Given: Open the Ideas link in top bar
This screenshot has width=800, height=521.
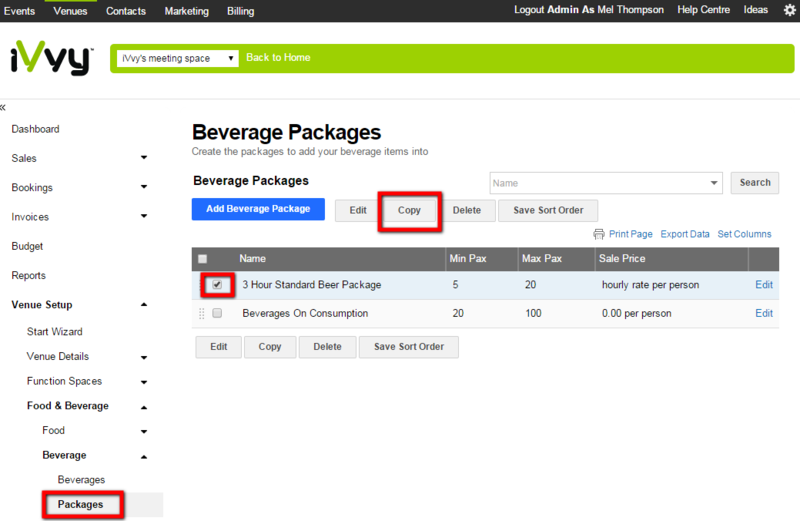Looking at the screenshot, I should tap(756, 10).
